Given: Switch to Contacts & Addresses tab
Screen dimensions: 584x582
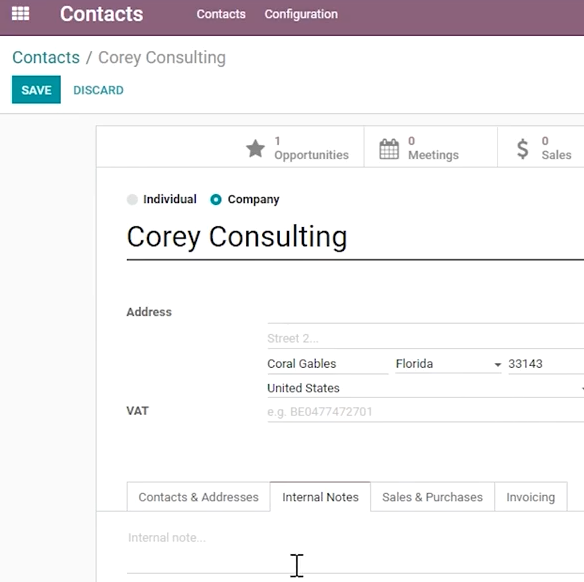Looking at the screenshot, I should tap(198, 497).
